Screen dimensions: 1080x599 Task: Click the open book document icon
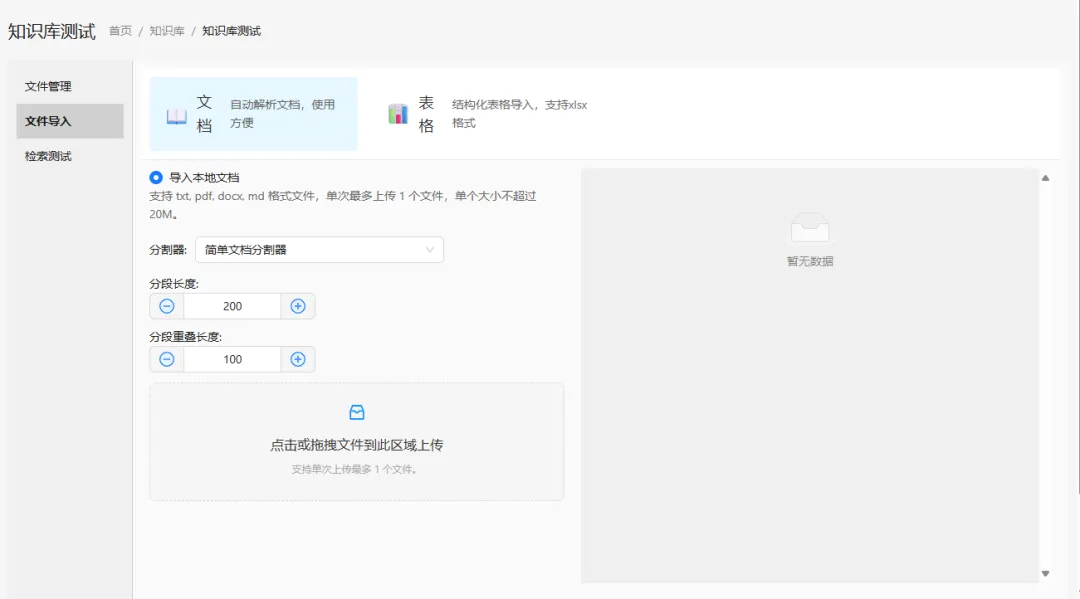pos(177,115)
